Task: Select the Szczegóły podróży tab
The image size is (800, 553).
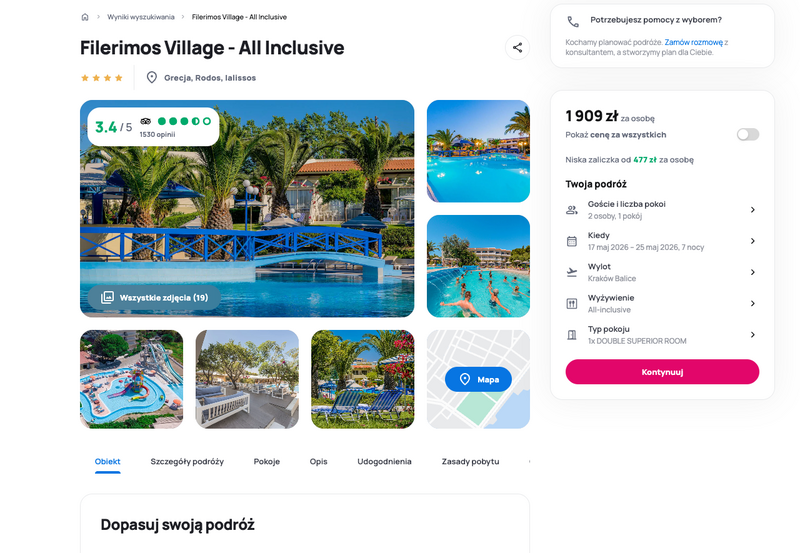Action: tap(187, 461)
